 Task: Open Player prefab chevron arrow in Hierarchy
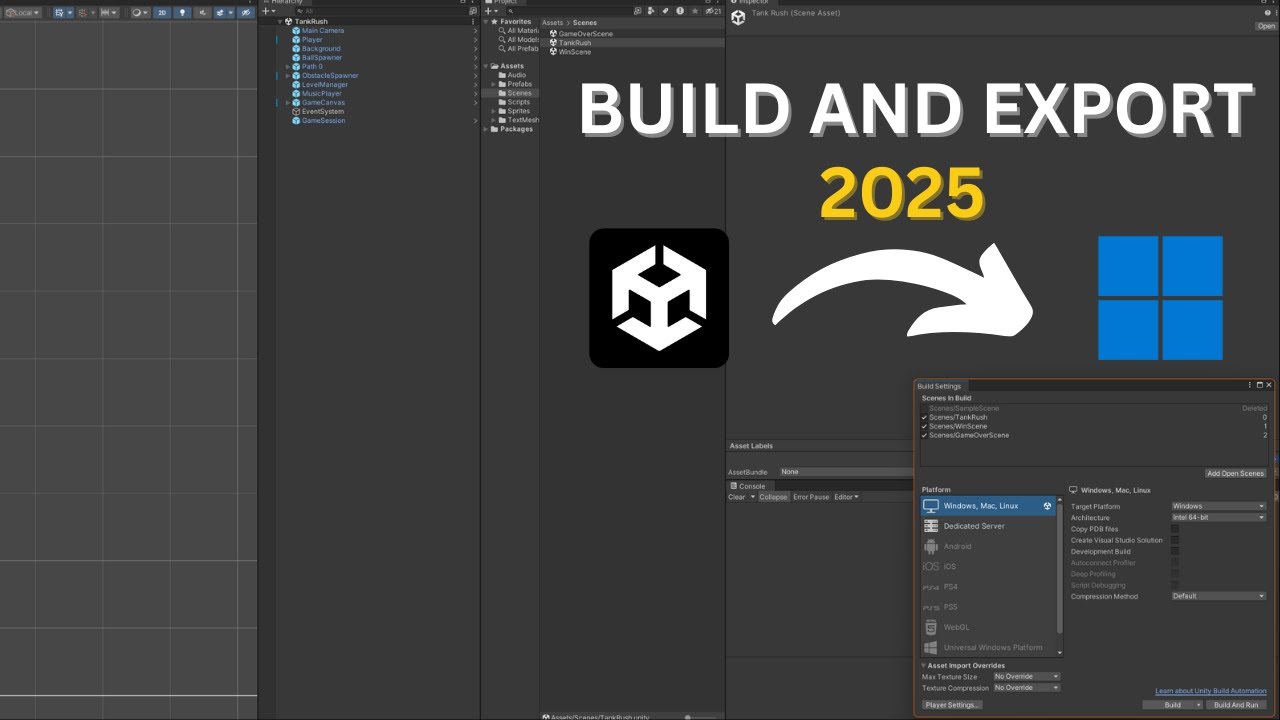[x=475, y=39]
